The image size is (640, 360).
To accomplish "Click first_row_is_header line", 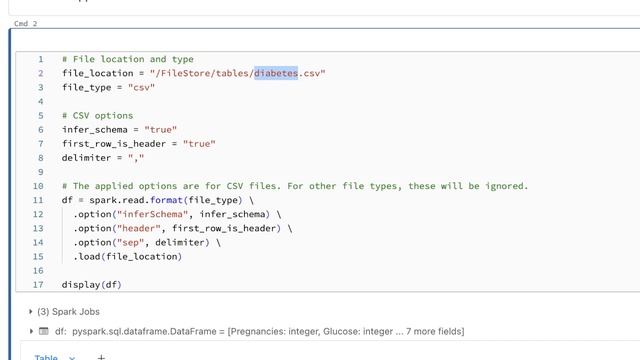I will click(x=138, y=144).
